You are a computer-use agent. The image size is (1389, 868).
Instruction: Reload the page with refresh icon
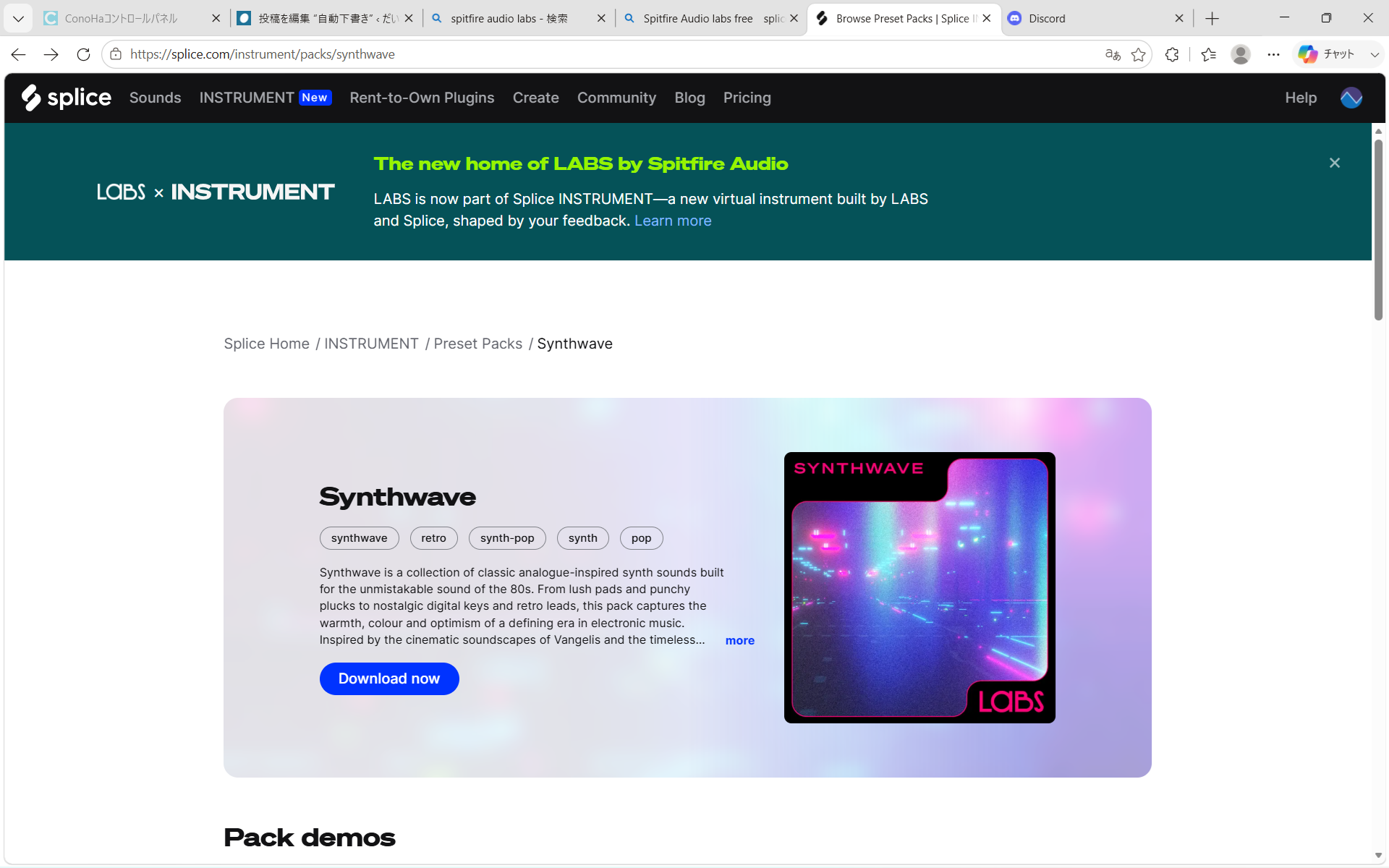tap(83, 54)
